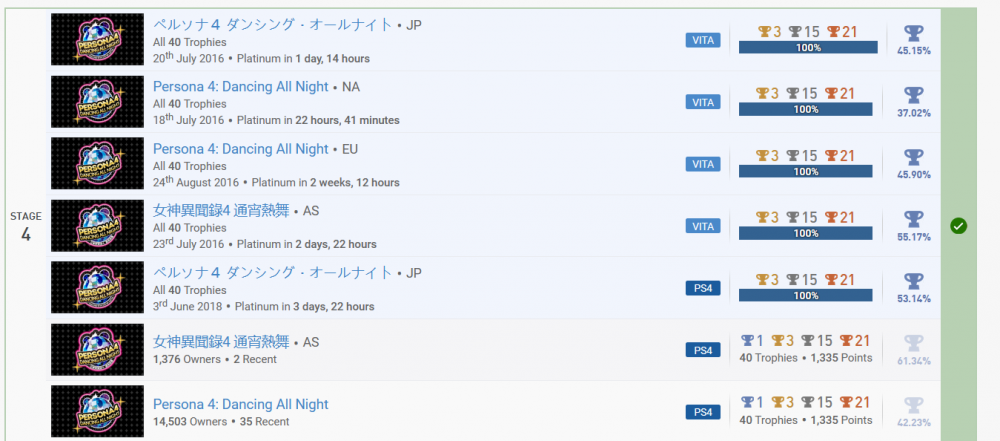Click the game thumbnail on the NA row
1000x441 pixels.
[96, 102]
